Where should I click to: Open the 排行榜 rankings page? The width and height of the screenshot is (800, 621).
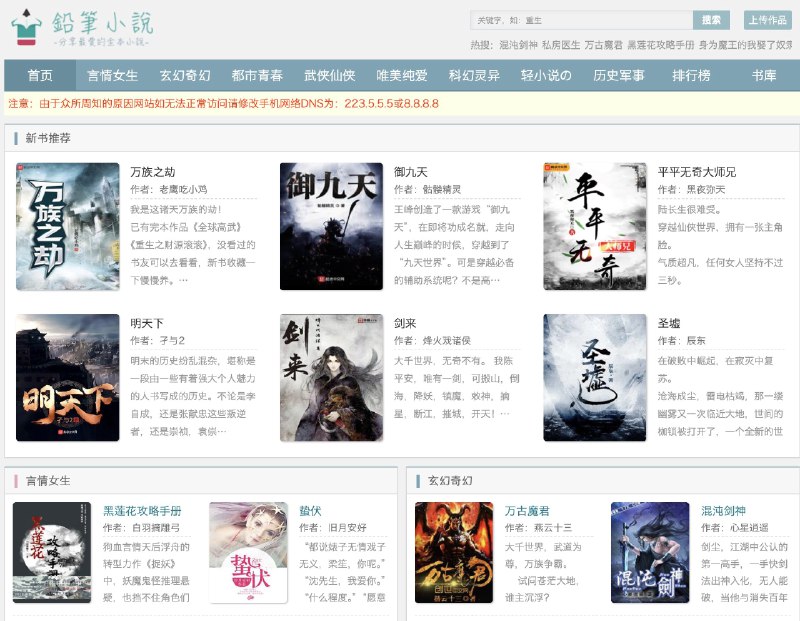[691, 76]
